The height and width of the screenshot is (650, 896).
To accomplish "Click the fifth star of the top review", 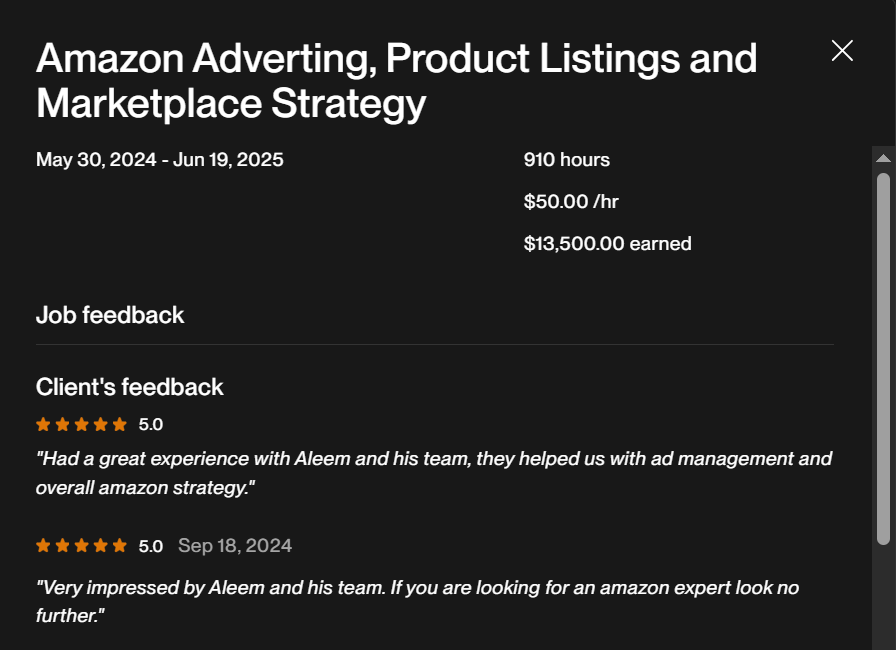I will 120,424.
